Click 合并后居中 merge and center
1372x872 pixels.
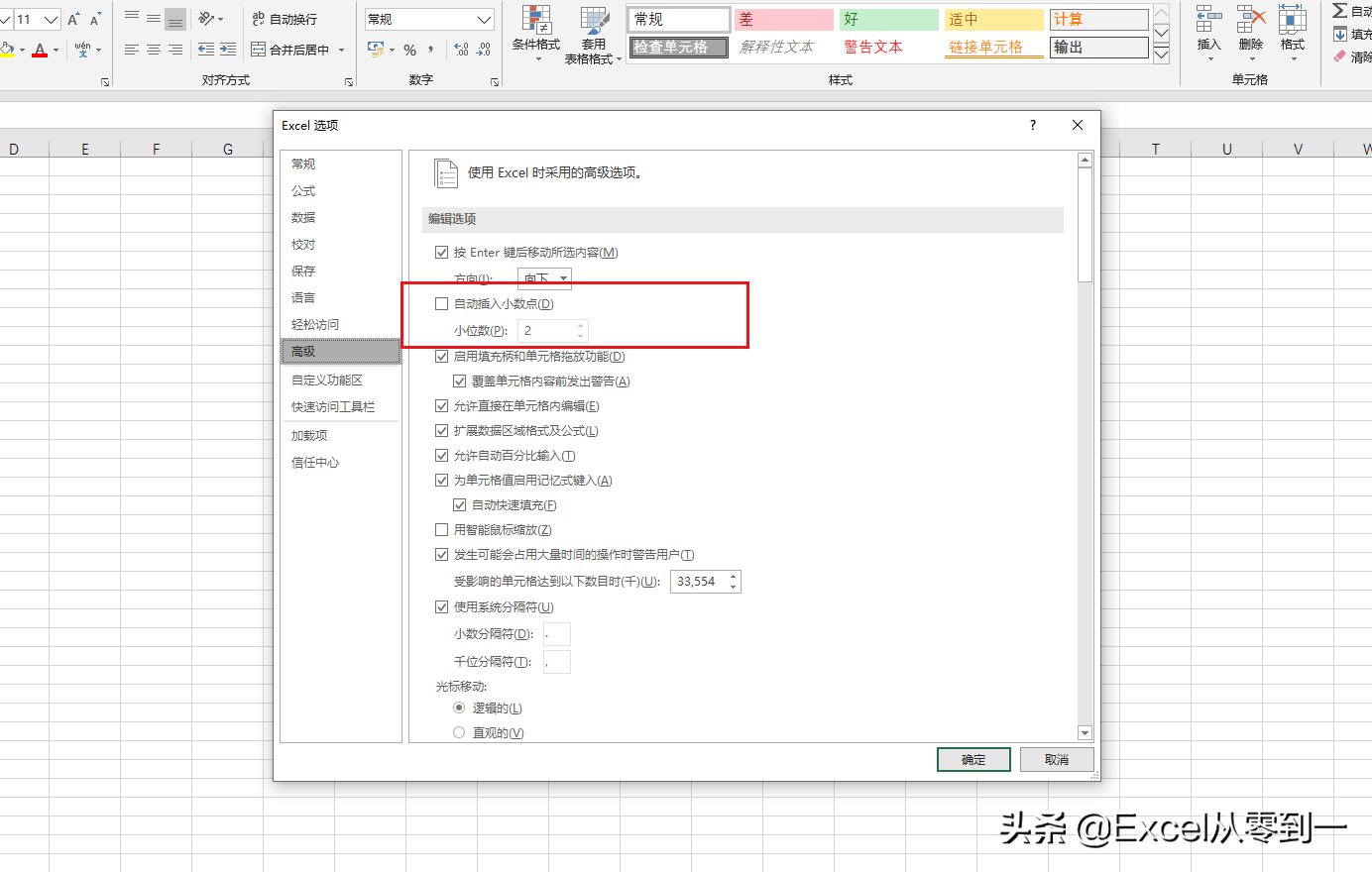point(290,50)
